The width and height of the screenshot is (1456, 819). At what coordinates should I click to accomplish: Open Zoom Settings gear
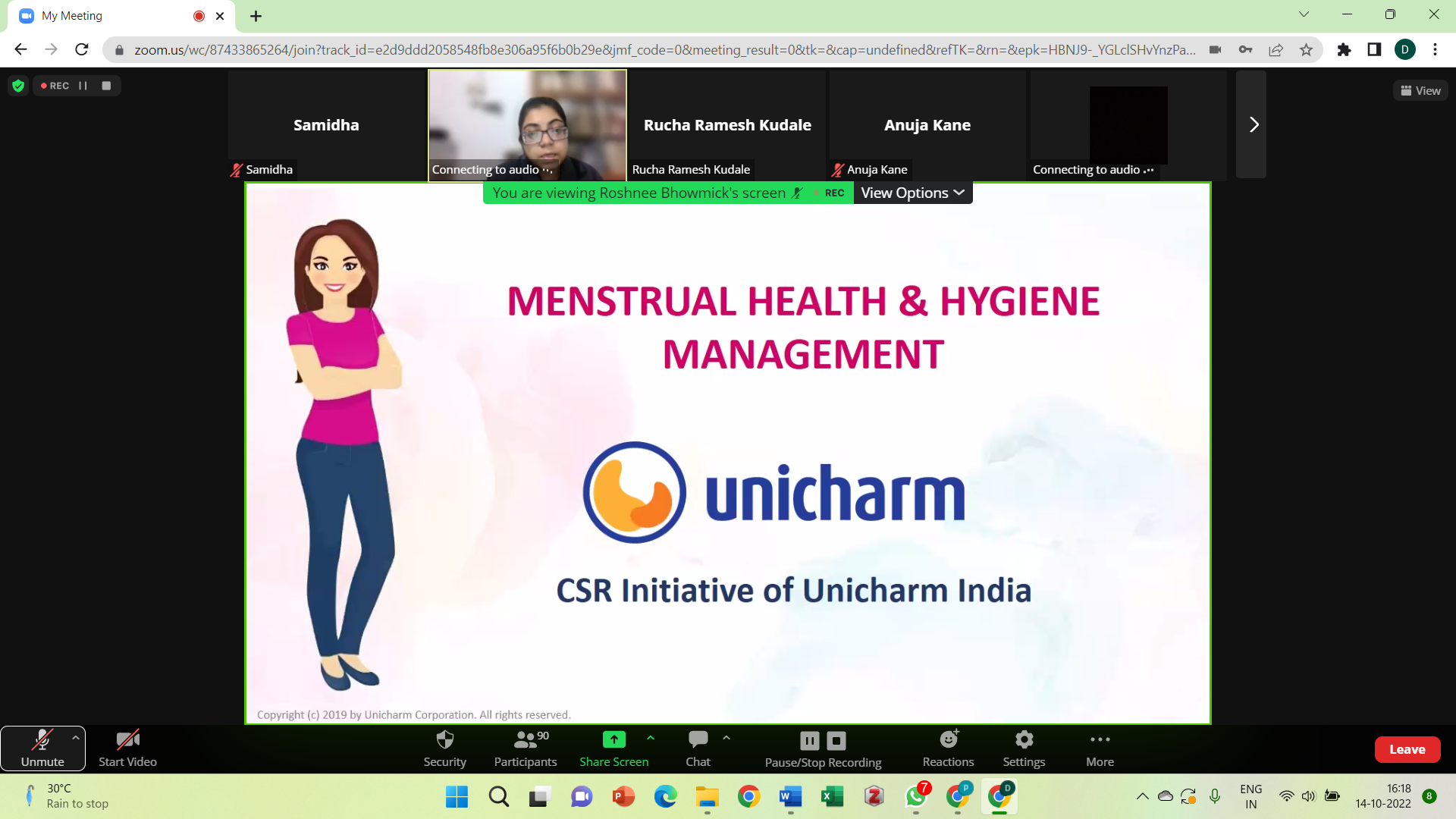tap(1024, 748)
